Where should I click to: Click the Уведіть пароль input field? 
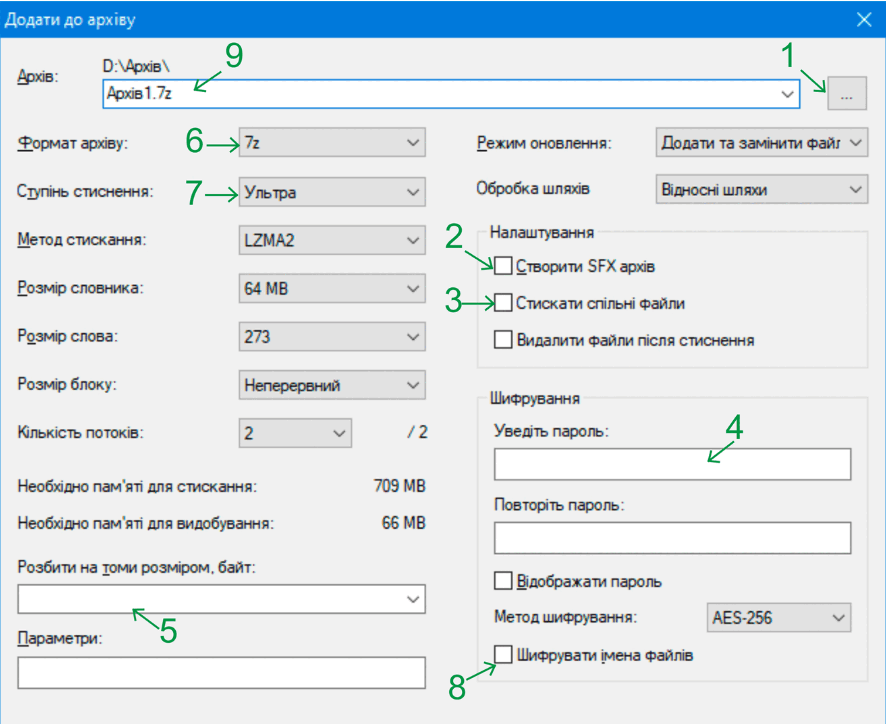click(x=672, y=464)
